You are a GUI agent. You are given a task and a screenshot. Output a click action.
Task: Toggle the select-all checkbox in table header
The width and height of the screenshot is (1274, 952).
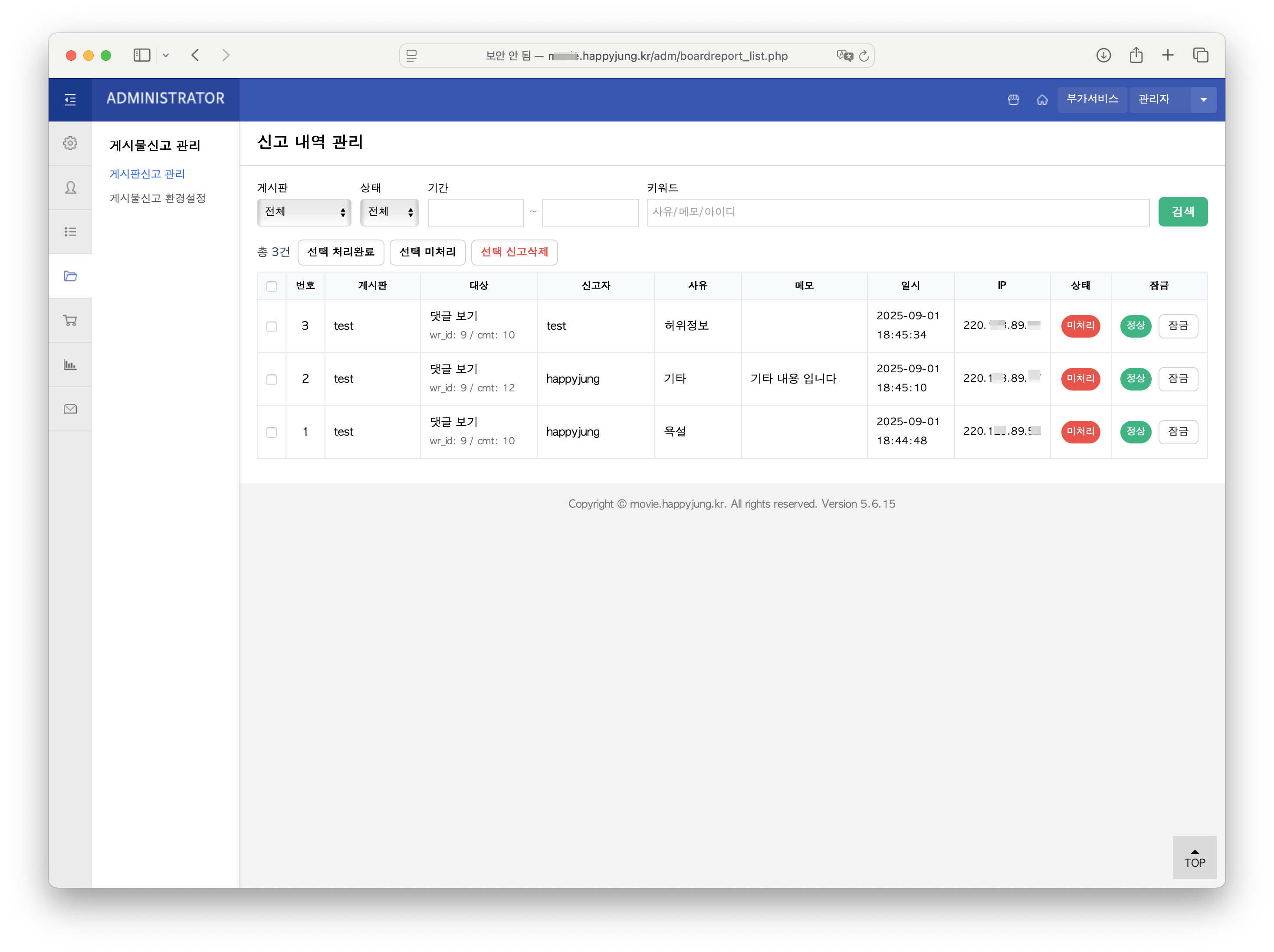271,286
